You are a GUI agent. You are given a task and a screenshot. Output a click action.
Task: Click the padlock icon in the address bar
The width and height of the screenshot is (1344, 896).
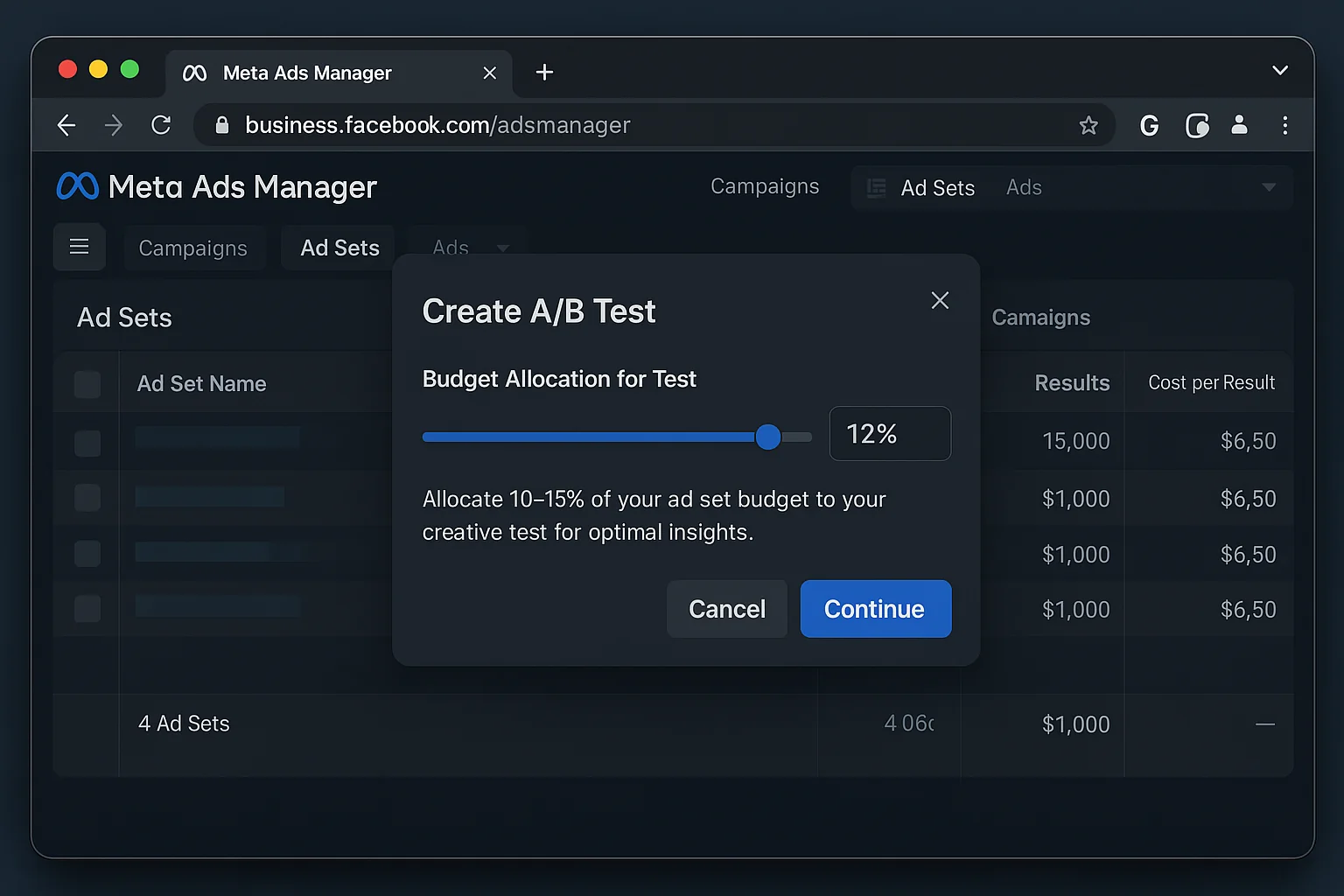click(222, 124)
